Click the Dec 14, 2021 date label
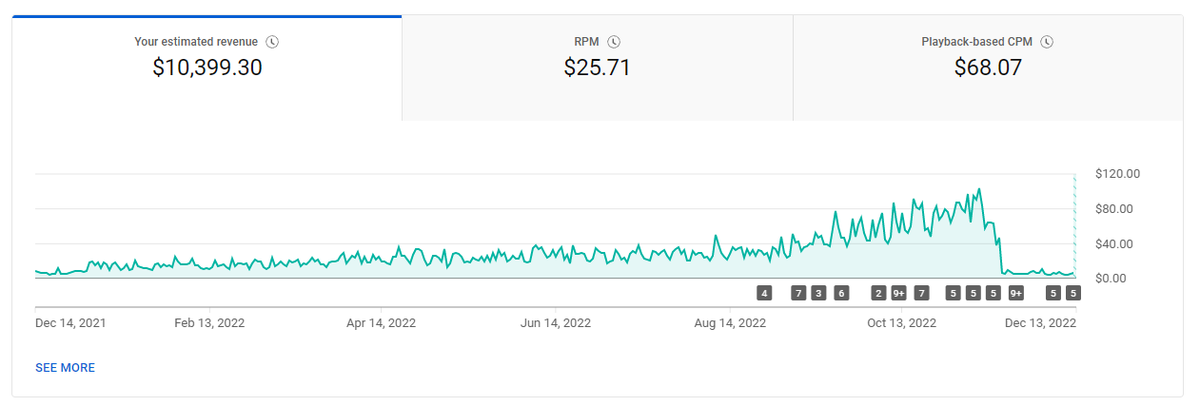The height and width of the screenshot is (406, 1200). click(70, 323)
